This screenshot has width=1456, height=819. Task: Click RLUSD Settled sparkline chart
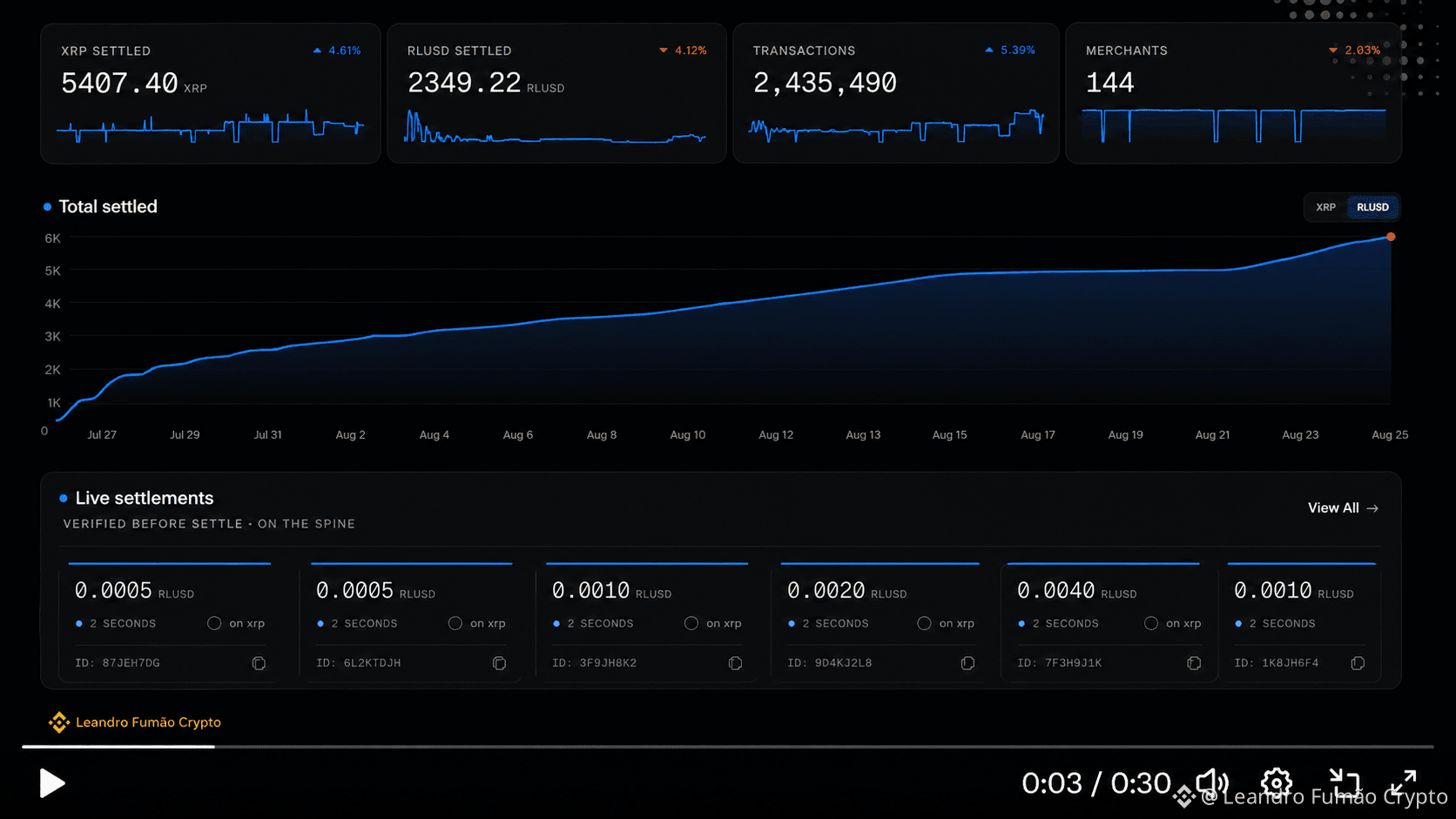555,128
